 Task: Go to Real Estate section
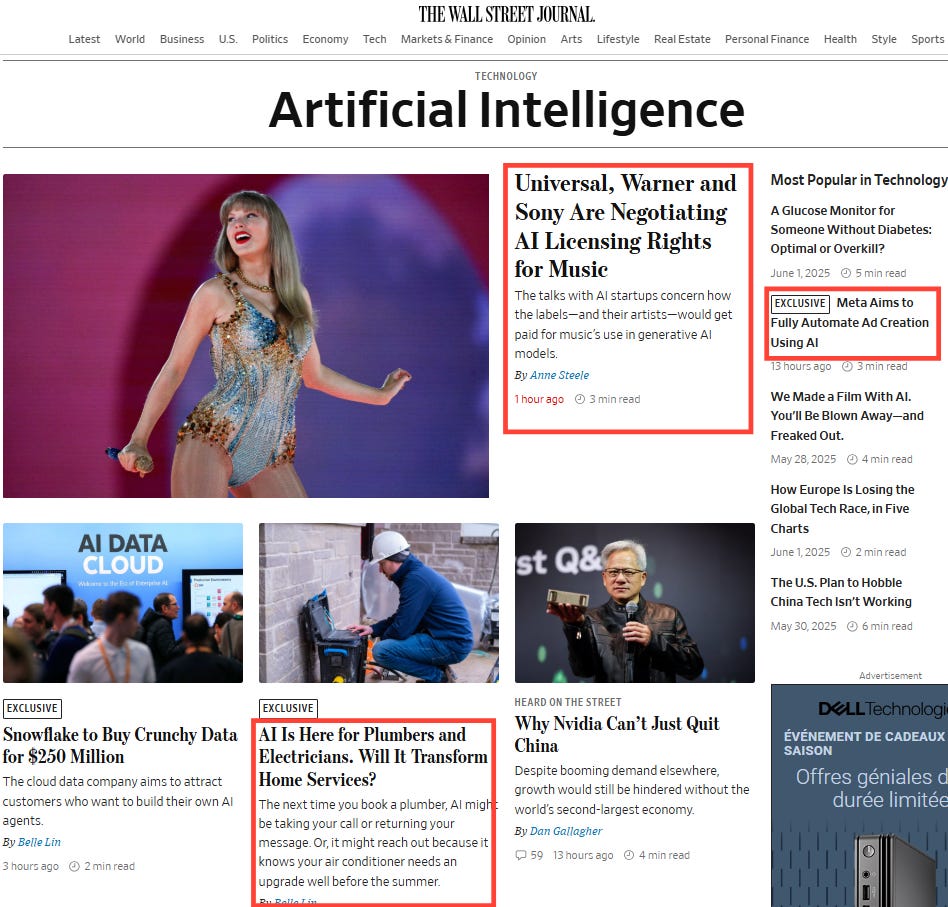click(x=682, y=39)
